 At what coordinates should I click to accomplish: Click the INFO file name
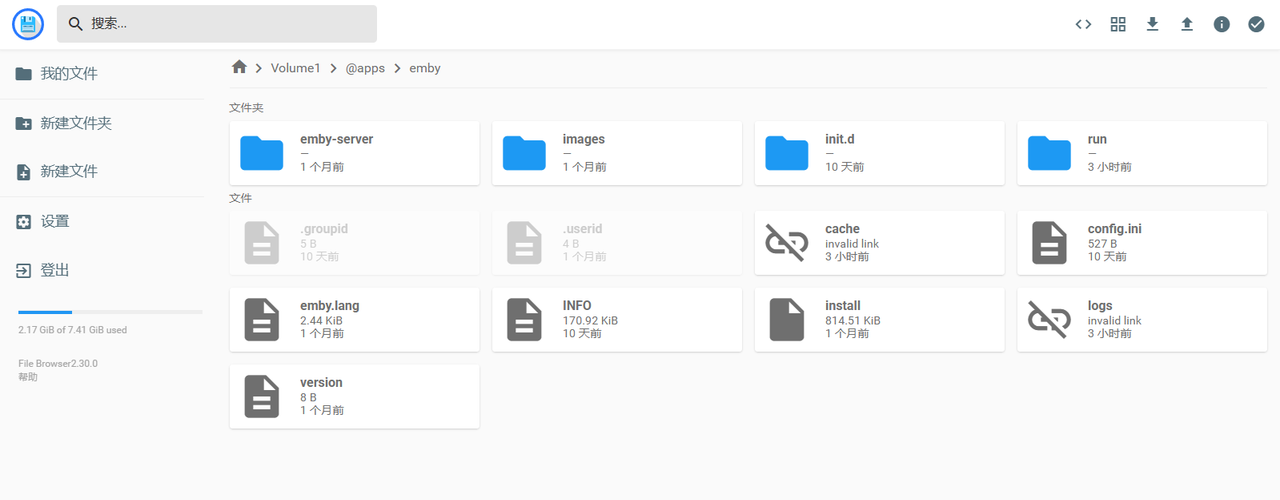pyautogui.click(x=577, y=306)
